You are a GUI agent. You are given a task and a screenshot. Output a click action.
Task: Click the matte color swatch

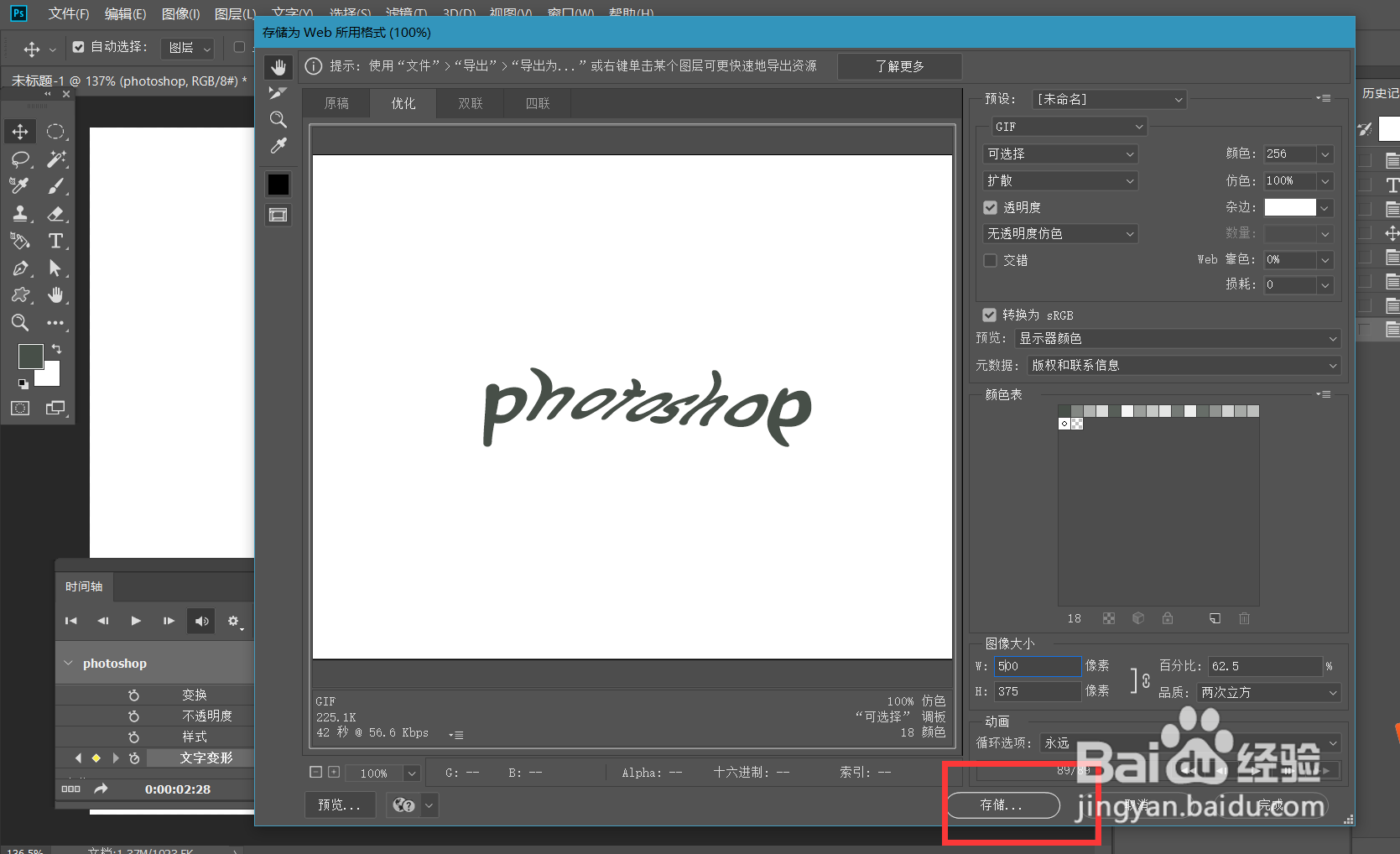tap(1290, 207)
